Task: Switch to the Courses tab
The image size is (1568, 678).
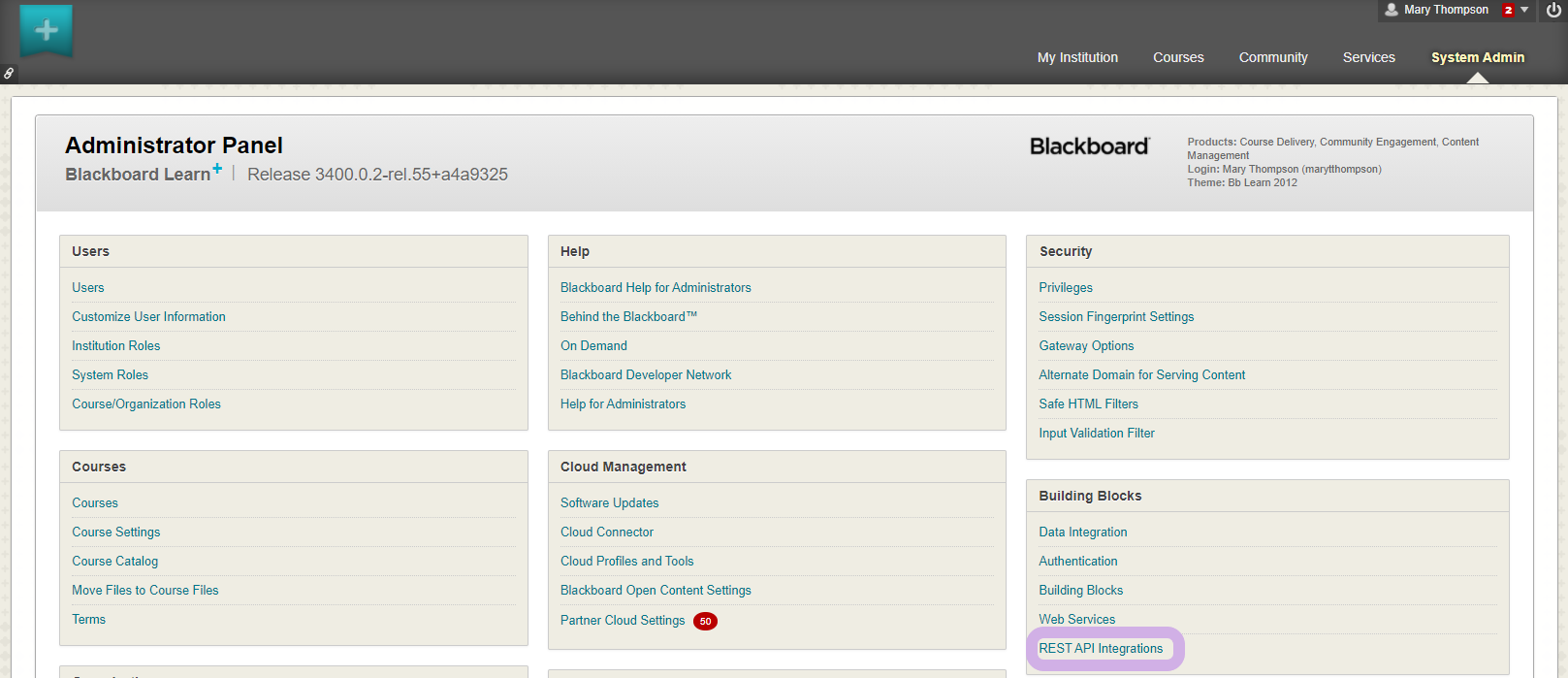Action: [1178, 57]
